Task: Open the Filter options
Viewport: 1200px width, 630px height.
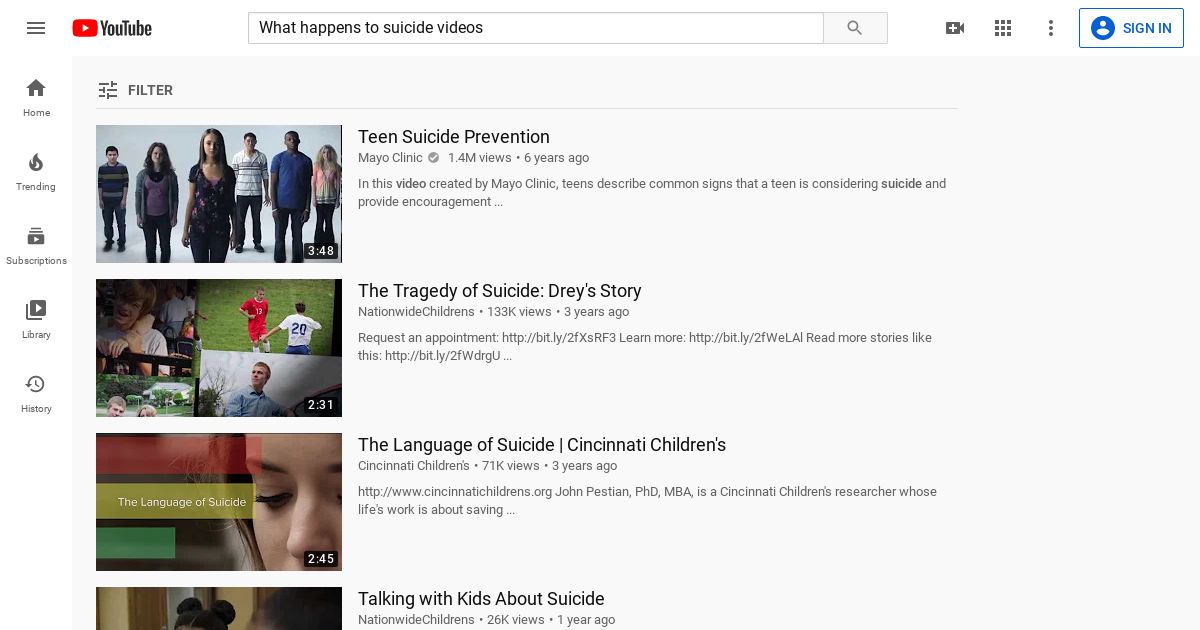Action: pos(135,90)
